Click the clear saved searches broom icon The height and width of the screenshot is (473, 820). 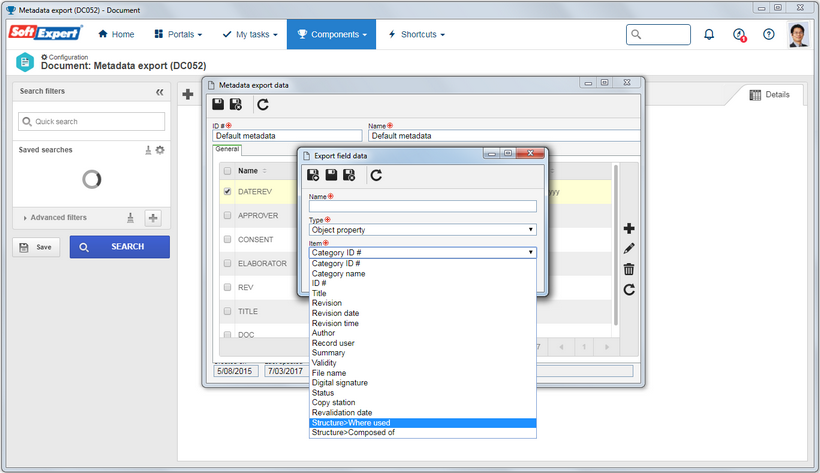click(x=148, y=150)
